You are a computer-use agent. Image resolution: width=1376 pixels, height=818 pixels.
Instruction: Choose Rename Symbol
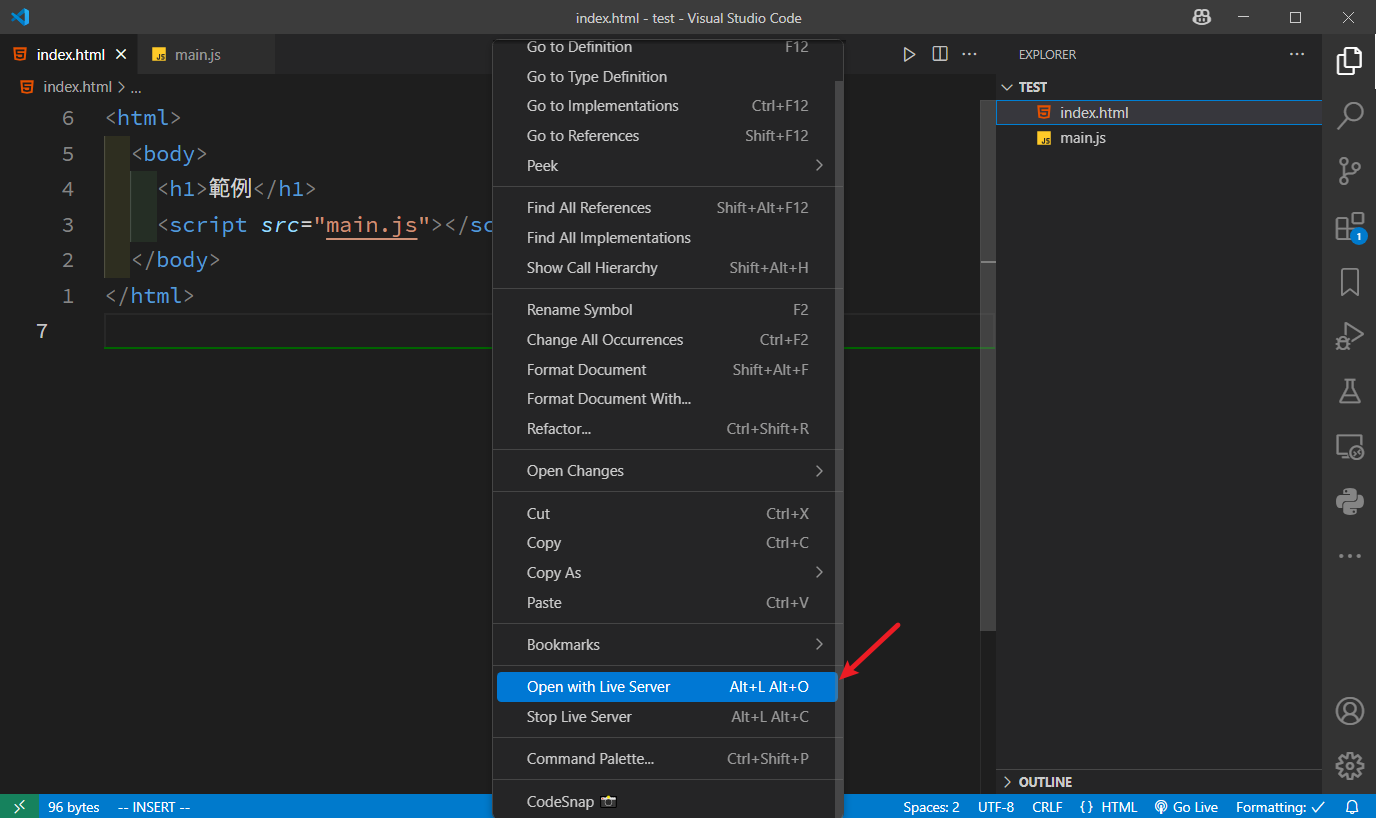665,310
